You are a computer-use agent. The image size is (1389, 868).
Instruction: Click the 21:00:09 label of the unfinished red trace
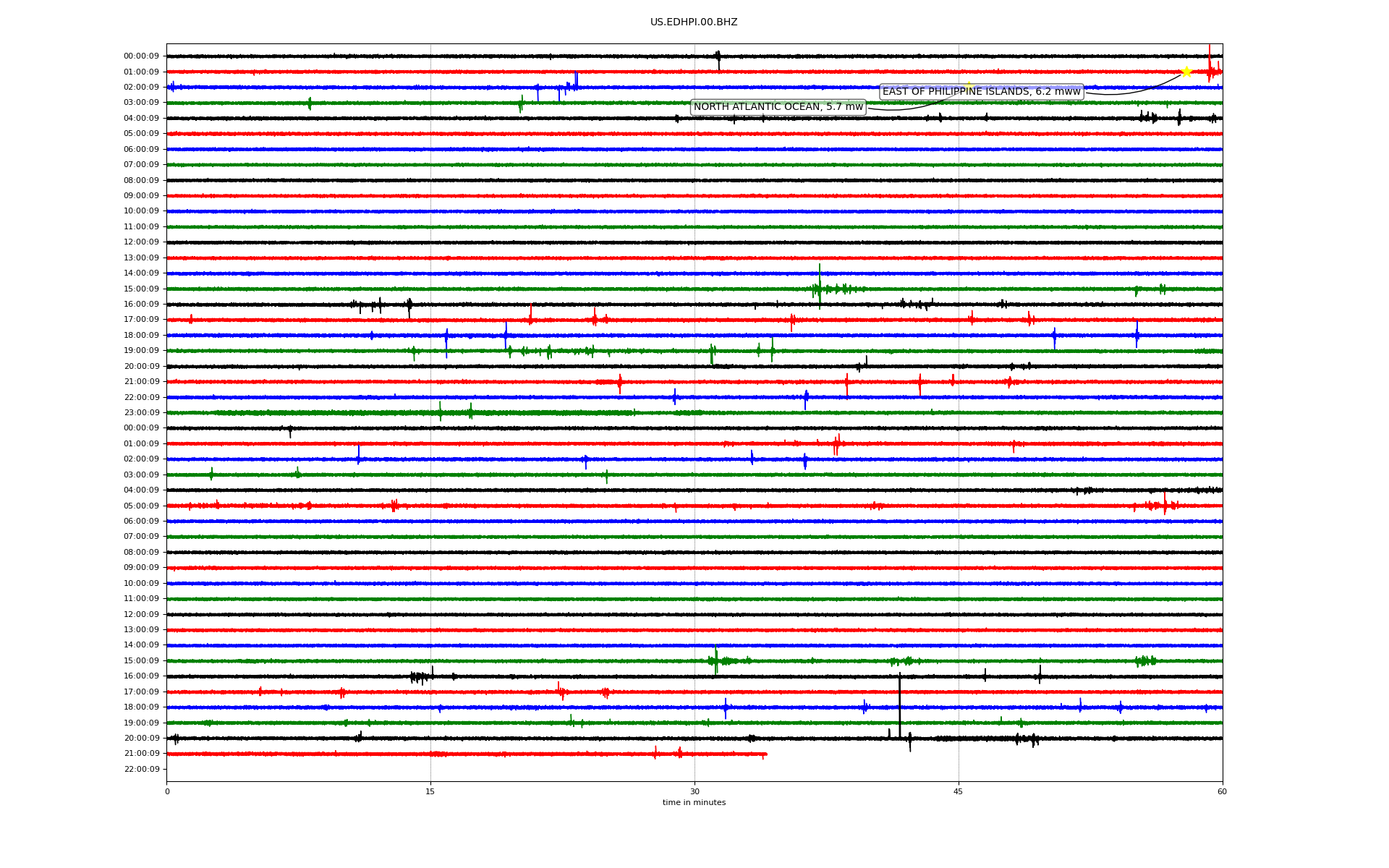[x=141, y=754]
